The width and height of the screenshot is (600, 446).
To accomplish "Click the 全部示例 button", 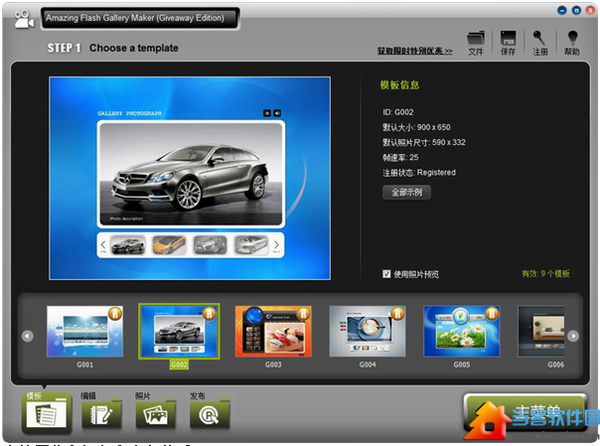I will pyautogui.click(x=406, y=192).
